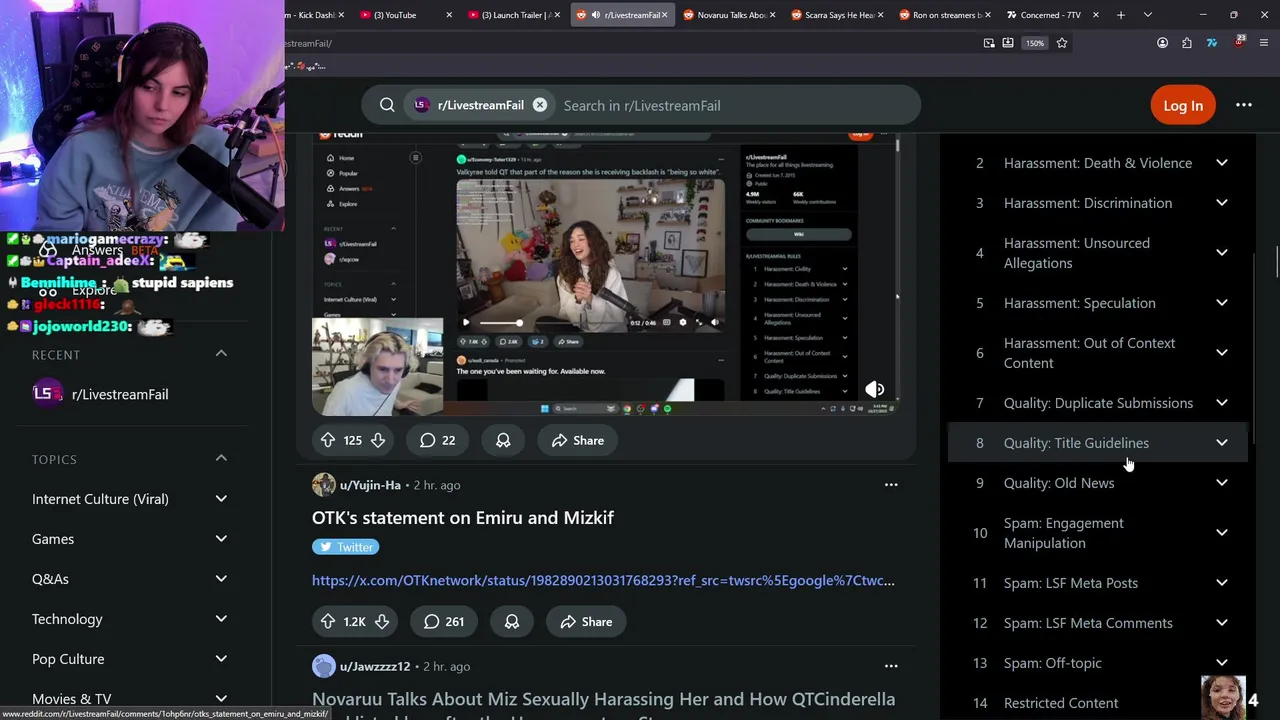Screen dimensions: 1280x720
Task: Close the r/LivestreamFail browser tab
Action: click(664, 15)
